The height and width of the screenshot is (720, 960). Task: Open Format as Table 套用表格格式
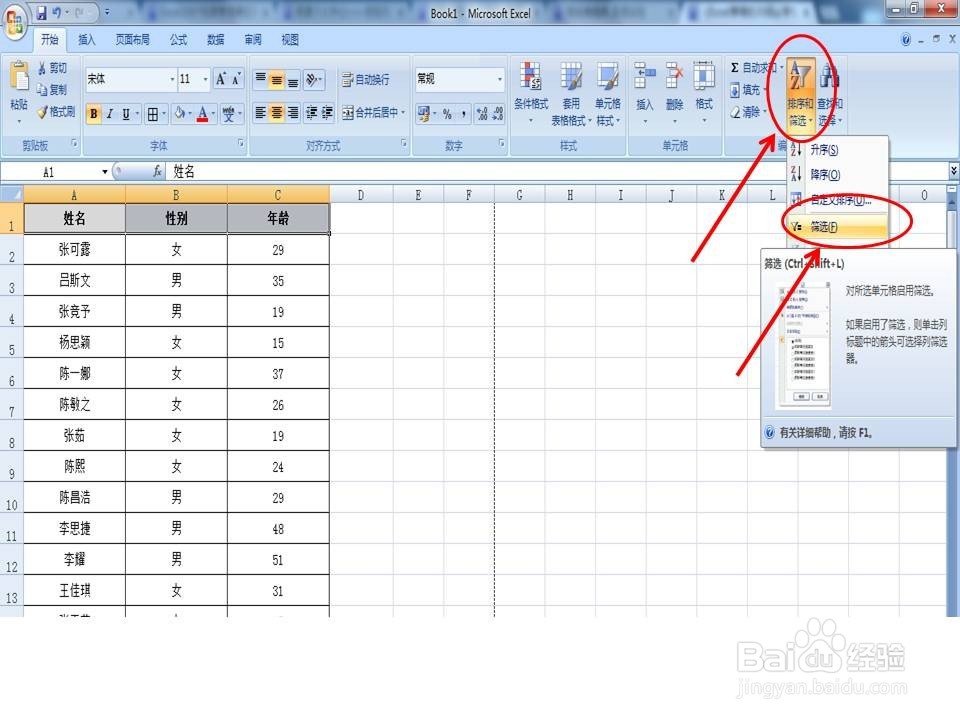tap(571, 93)
